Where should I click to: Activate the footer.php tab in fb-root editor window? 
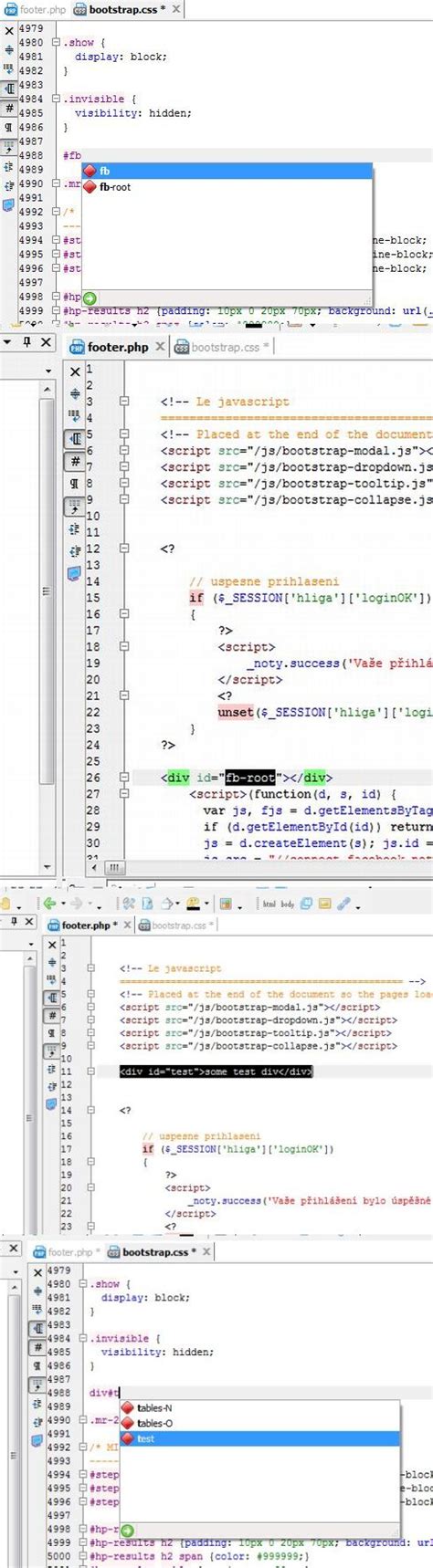(x=109, y=347)
